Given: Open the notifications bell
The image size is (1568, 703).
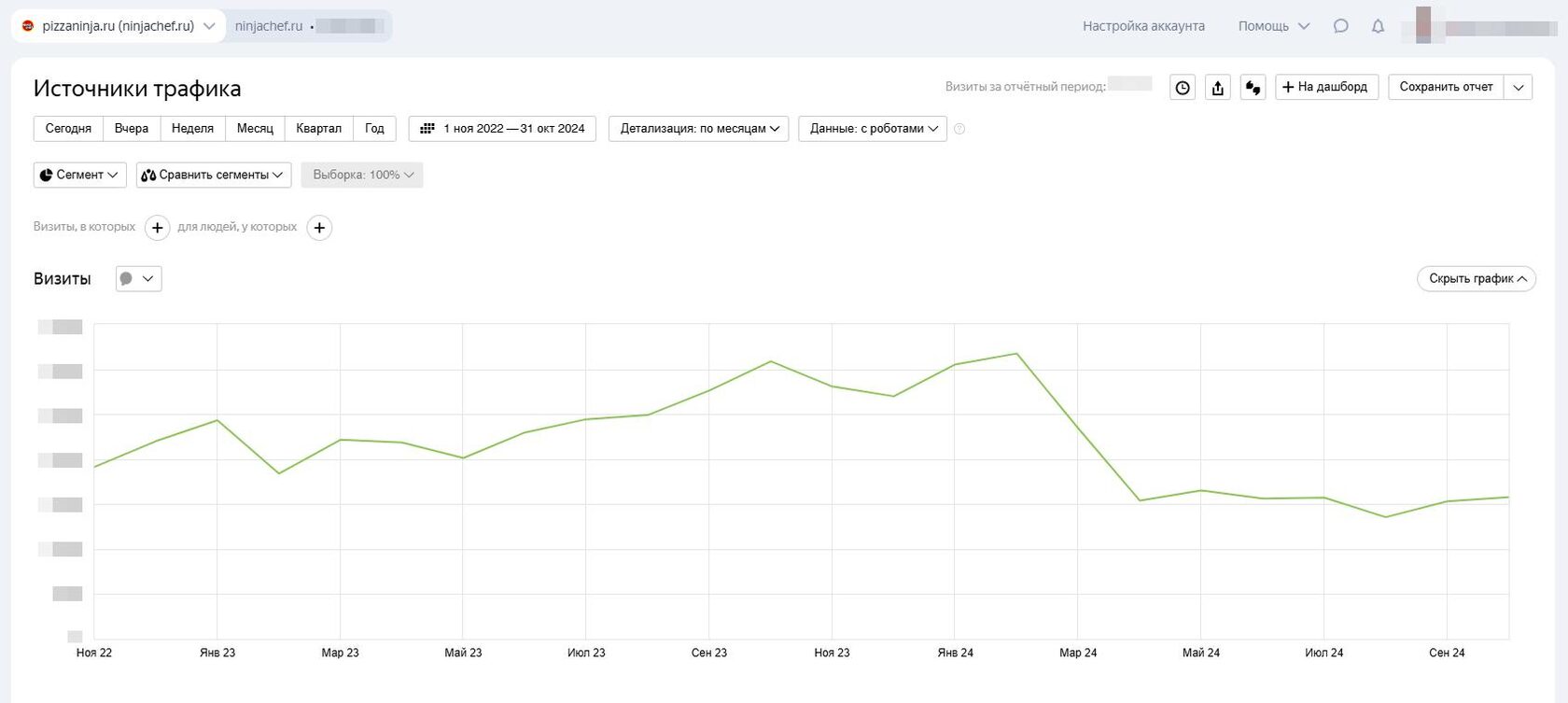Looking at the screenshot, I should click(1378, 26).
